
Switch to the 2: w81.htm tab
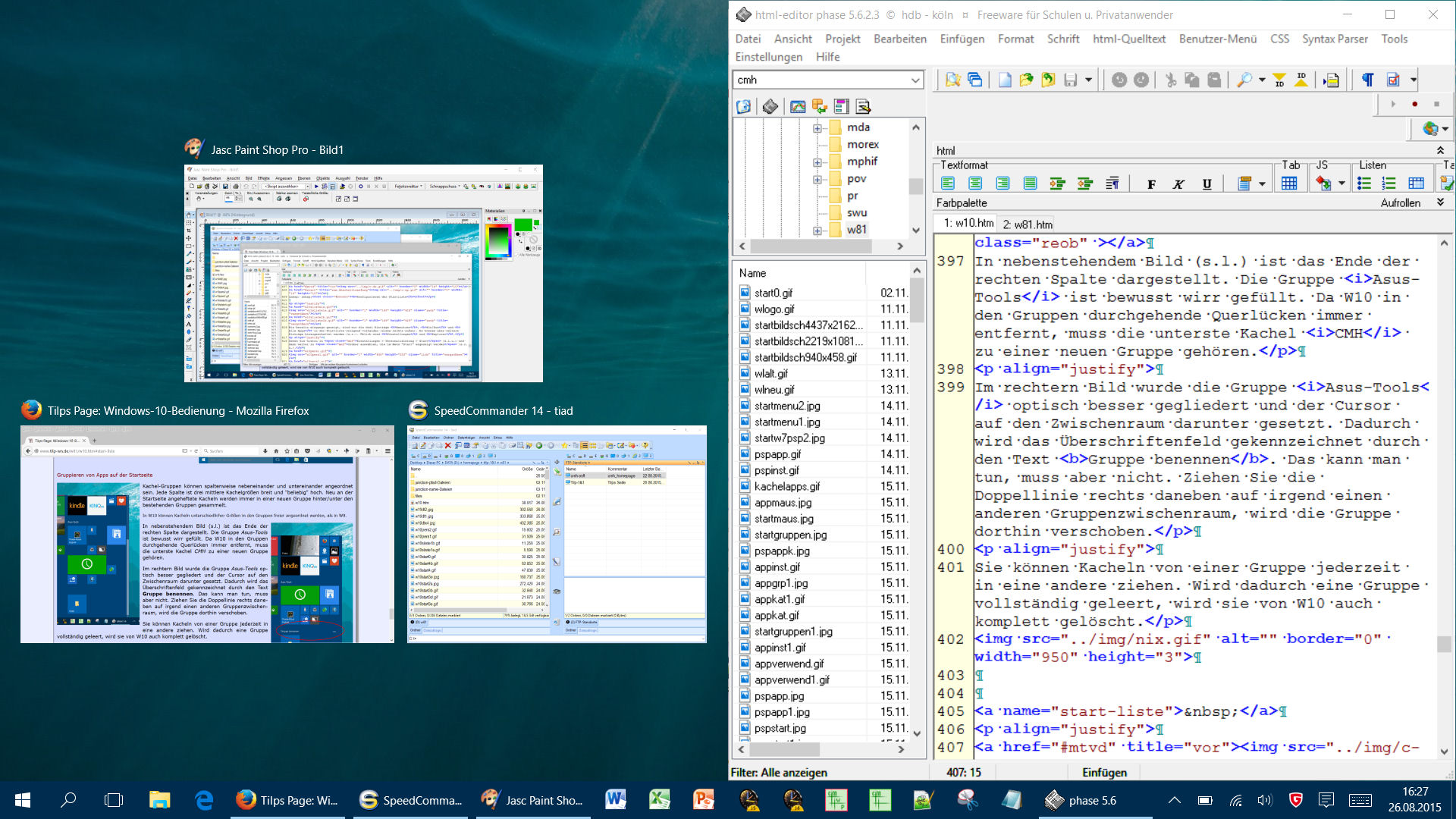point(1028,224)
